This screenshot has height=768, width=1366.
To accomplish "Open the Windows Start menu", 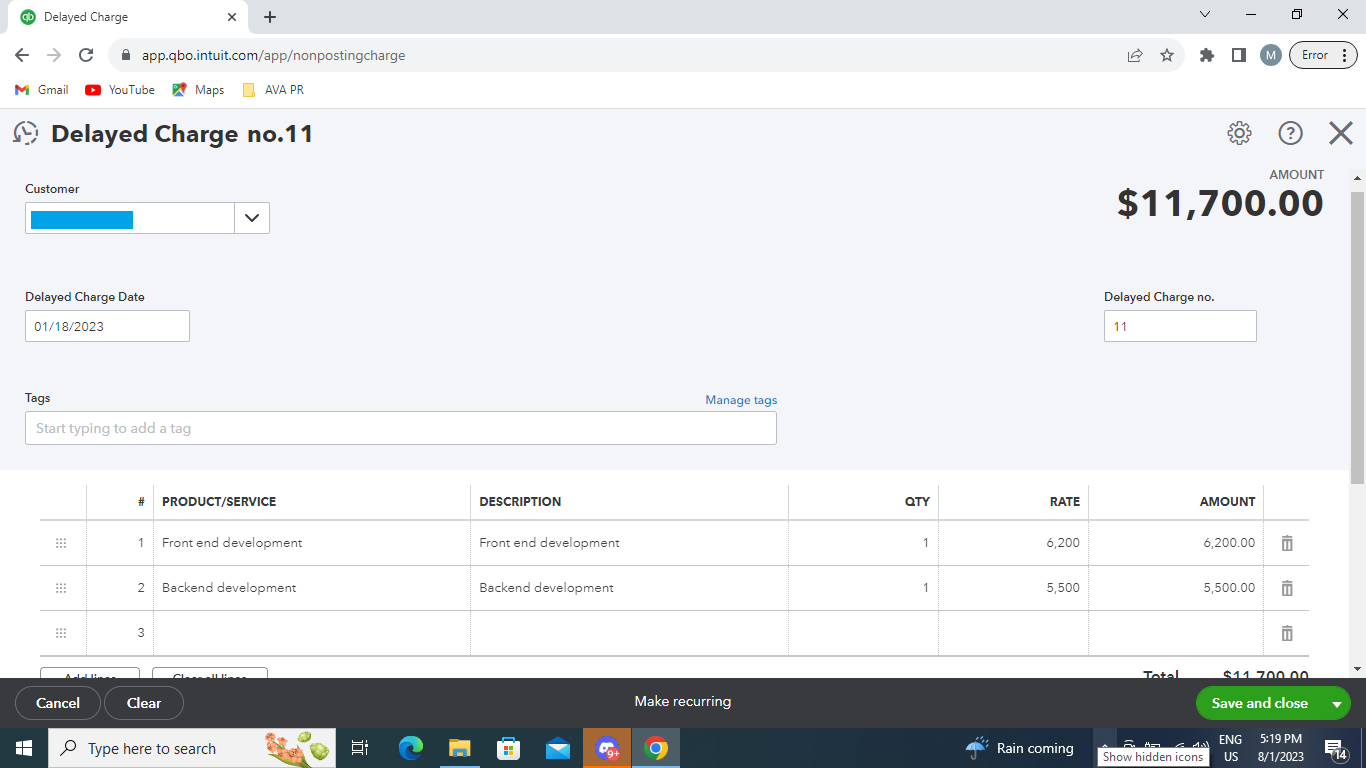I will pos(23,748).
